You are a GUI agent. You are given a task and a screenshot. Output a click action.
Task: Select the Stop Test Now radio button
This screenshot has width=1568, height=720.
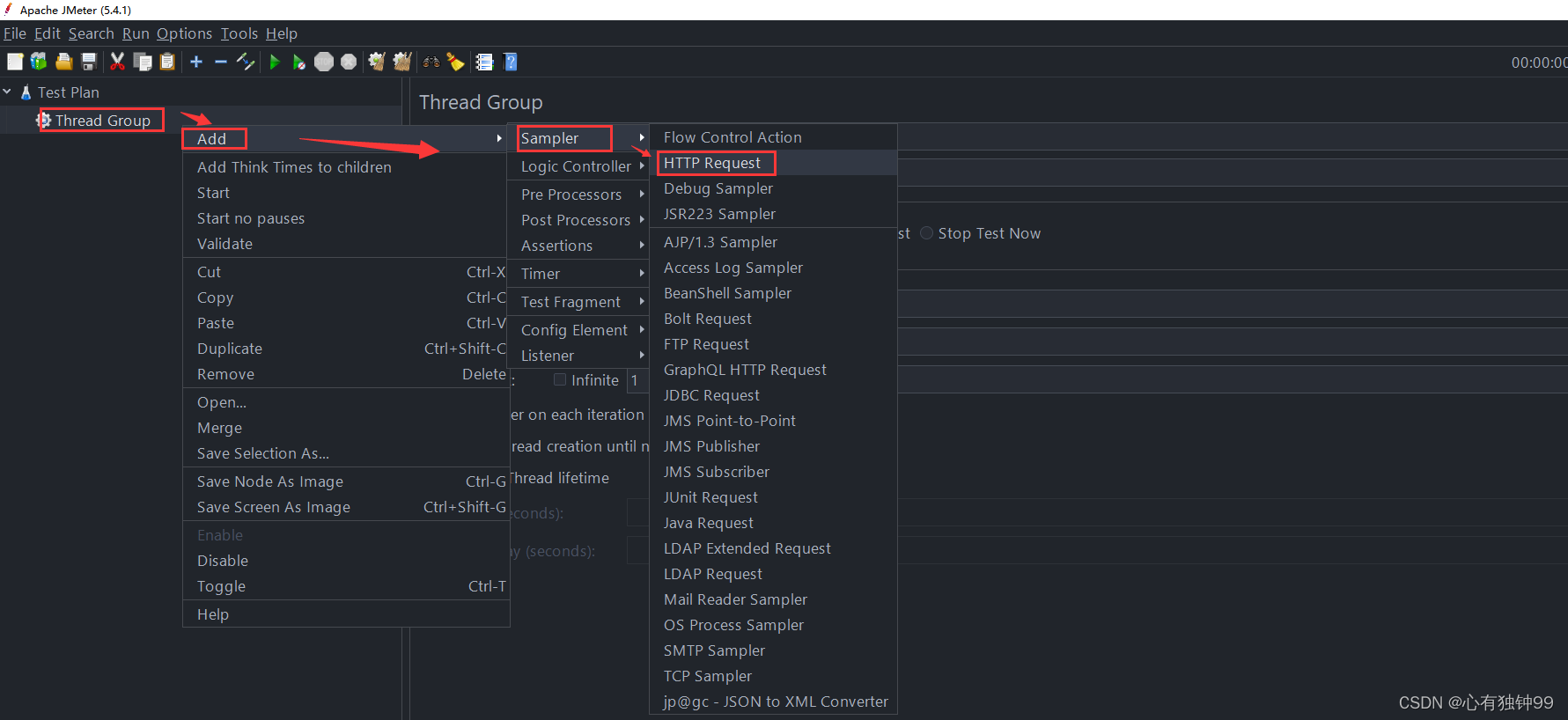[926, 233]
